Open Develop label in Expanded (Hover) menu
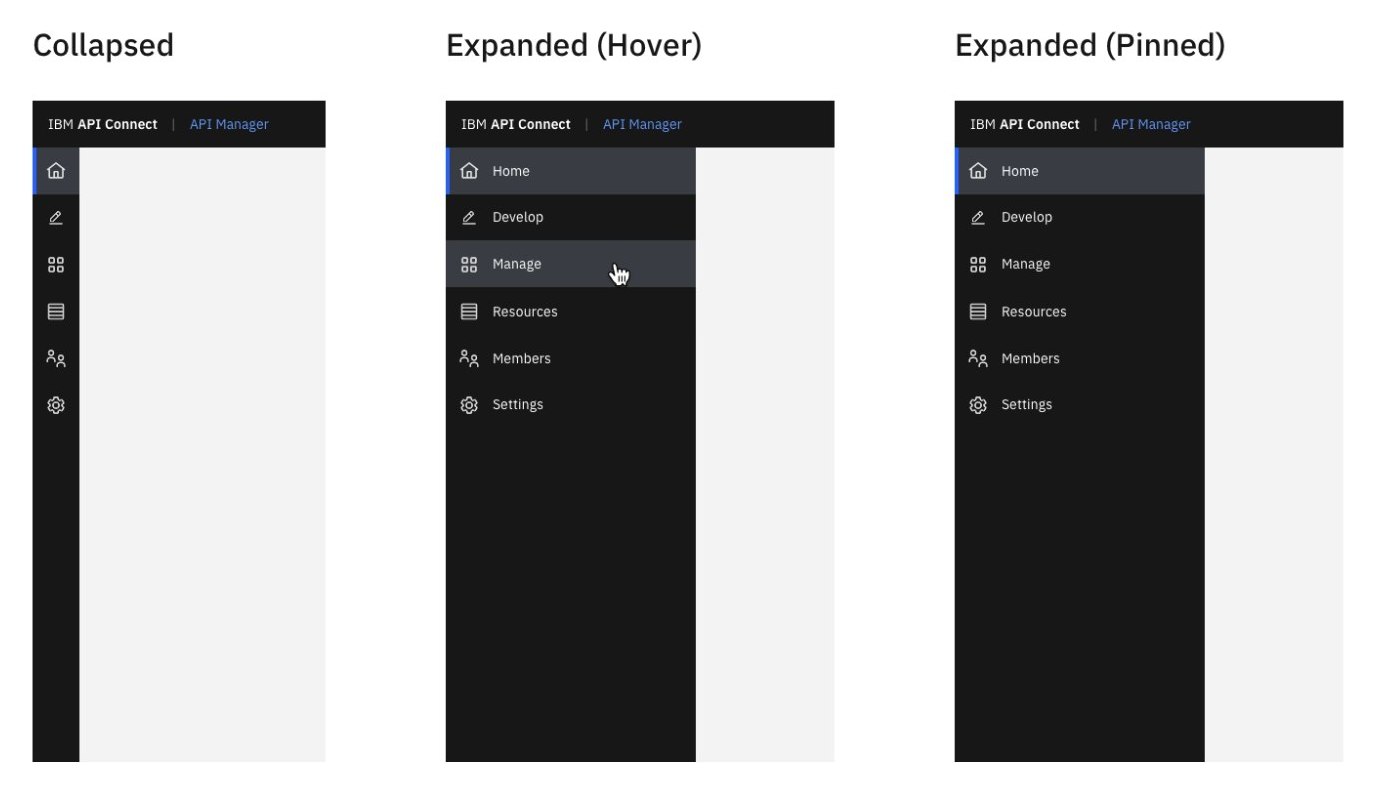 pyautogui.click(x=518, y=217)
